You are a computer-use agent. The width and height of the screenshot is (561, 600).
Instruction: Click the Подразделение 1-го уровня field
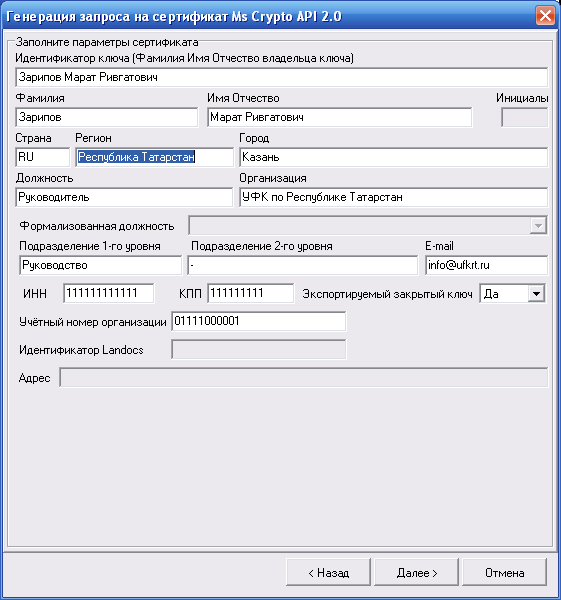pyautogui.click(x=100, y=265)
